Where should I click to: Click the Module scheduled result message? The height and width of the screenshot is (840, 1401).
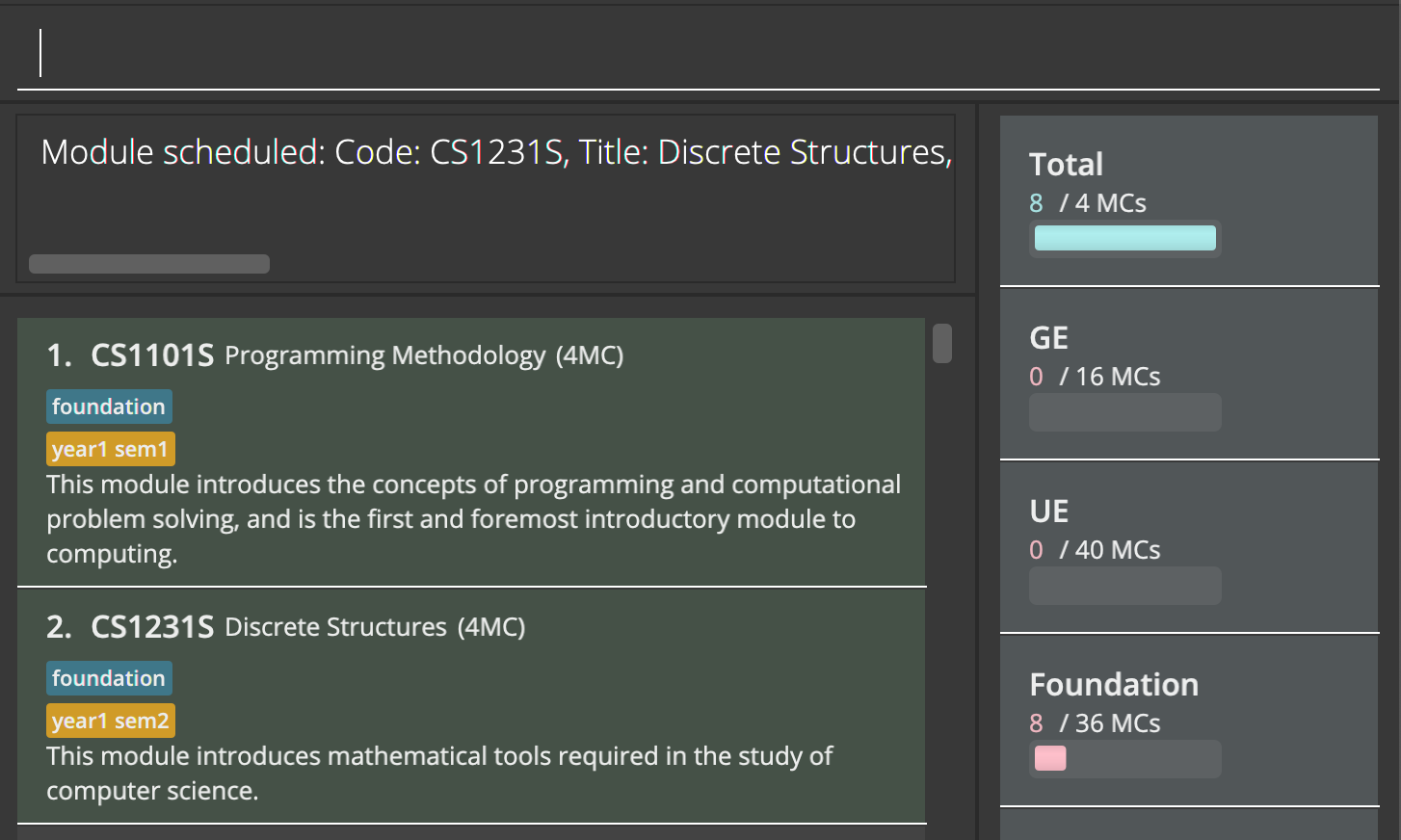coord(497,152)
